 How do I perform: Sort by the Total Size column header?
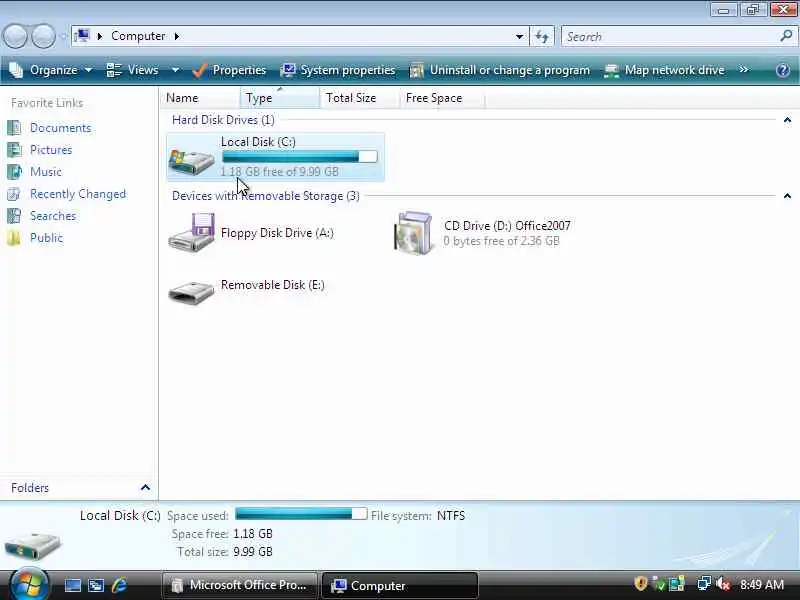(x=360, y=98)
